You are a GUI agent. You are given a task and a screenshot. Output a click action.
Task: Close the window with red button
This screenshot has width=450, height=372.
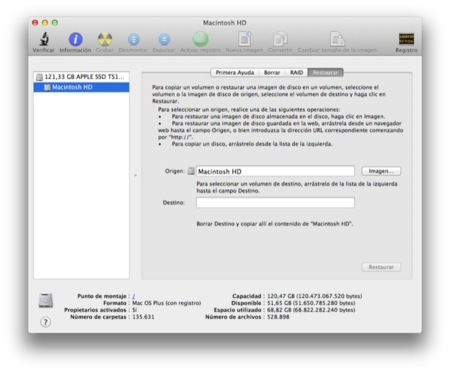click(35, 23)
